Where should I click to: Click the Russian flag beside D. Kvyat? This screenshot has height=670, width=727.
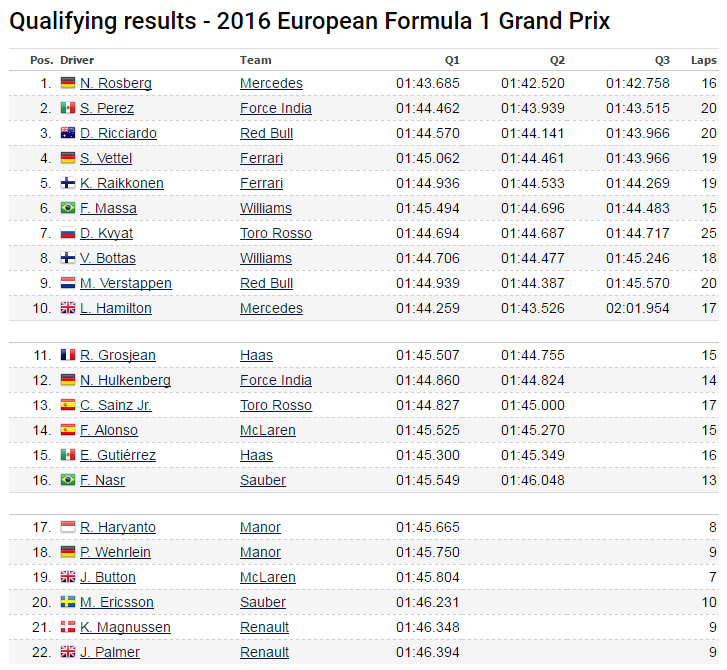pos(68,234)
